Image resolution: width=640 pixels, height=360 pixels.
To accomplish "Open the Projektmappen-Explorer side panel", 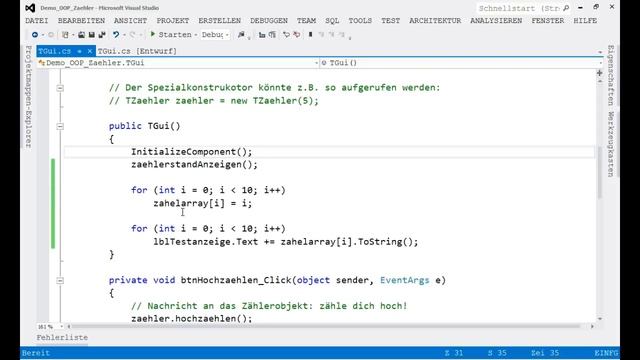I will pos(28,97).
